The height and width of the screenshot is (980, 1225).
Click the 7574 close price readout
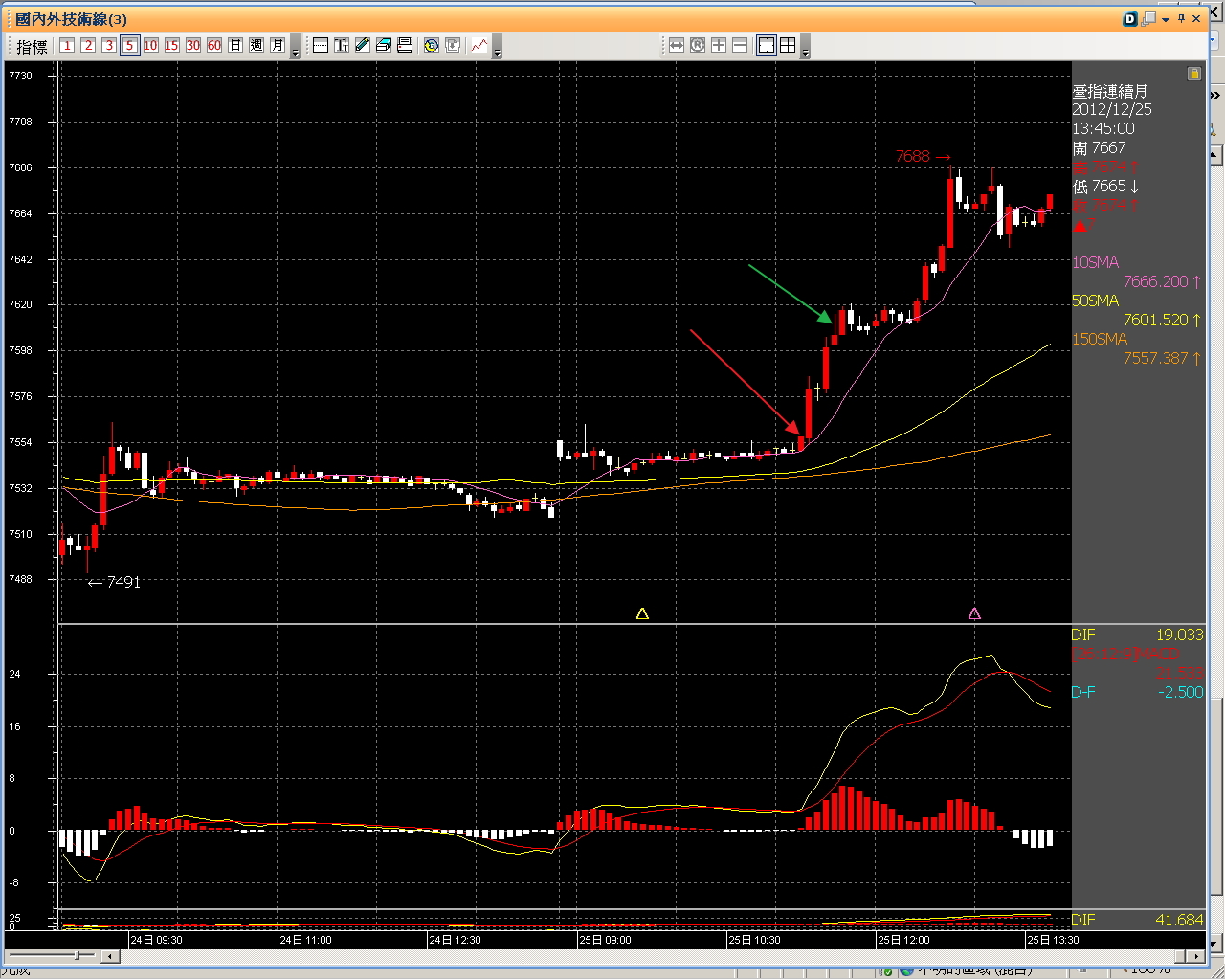click(x=1104, y=205)
